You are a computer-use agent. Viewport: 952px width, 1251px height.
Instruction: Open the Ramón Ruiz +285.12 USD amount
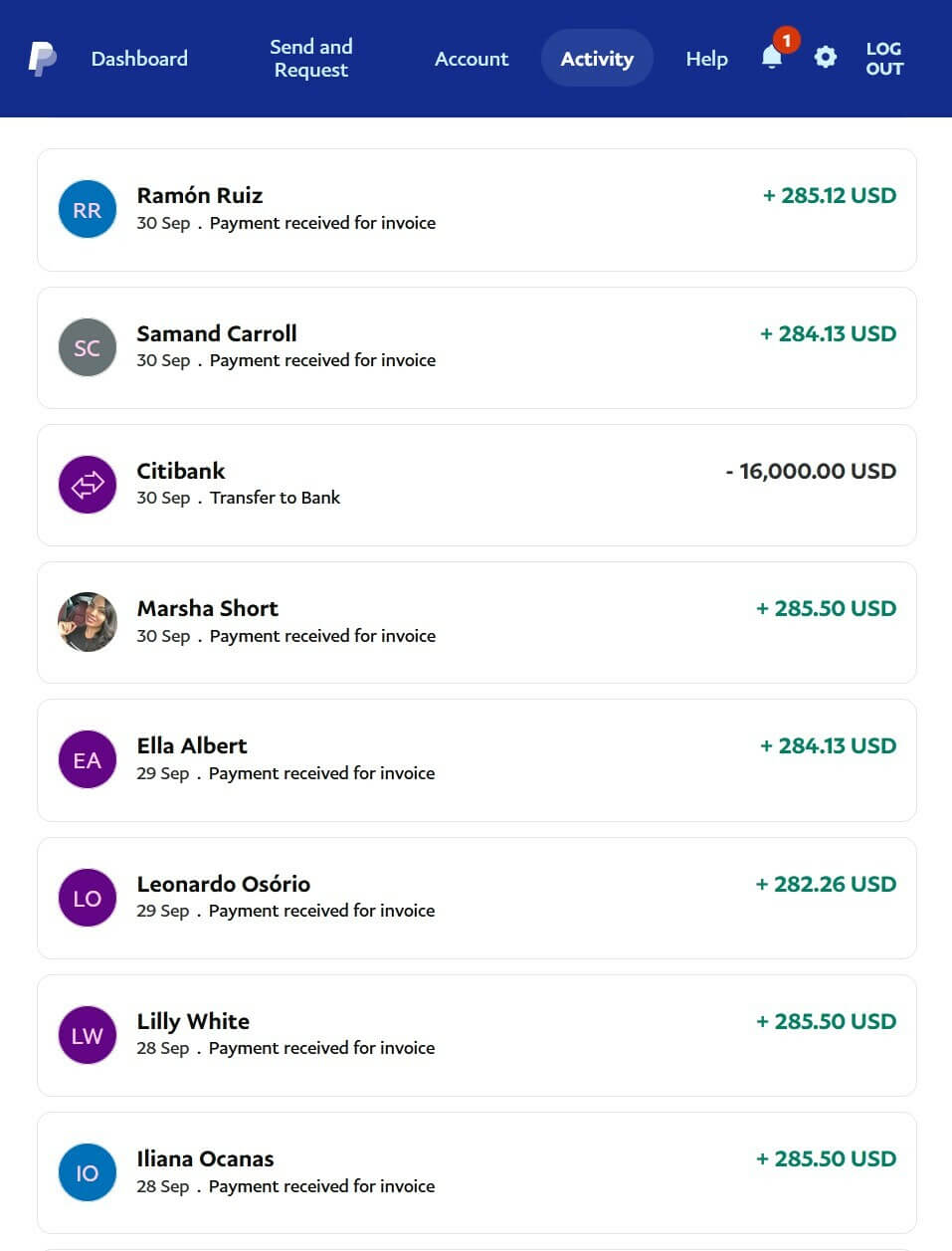coord(830,195)
